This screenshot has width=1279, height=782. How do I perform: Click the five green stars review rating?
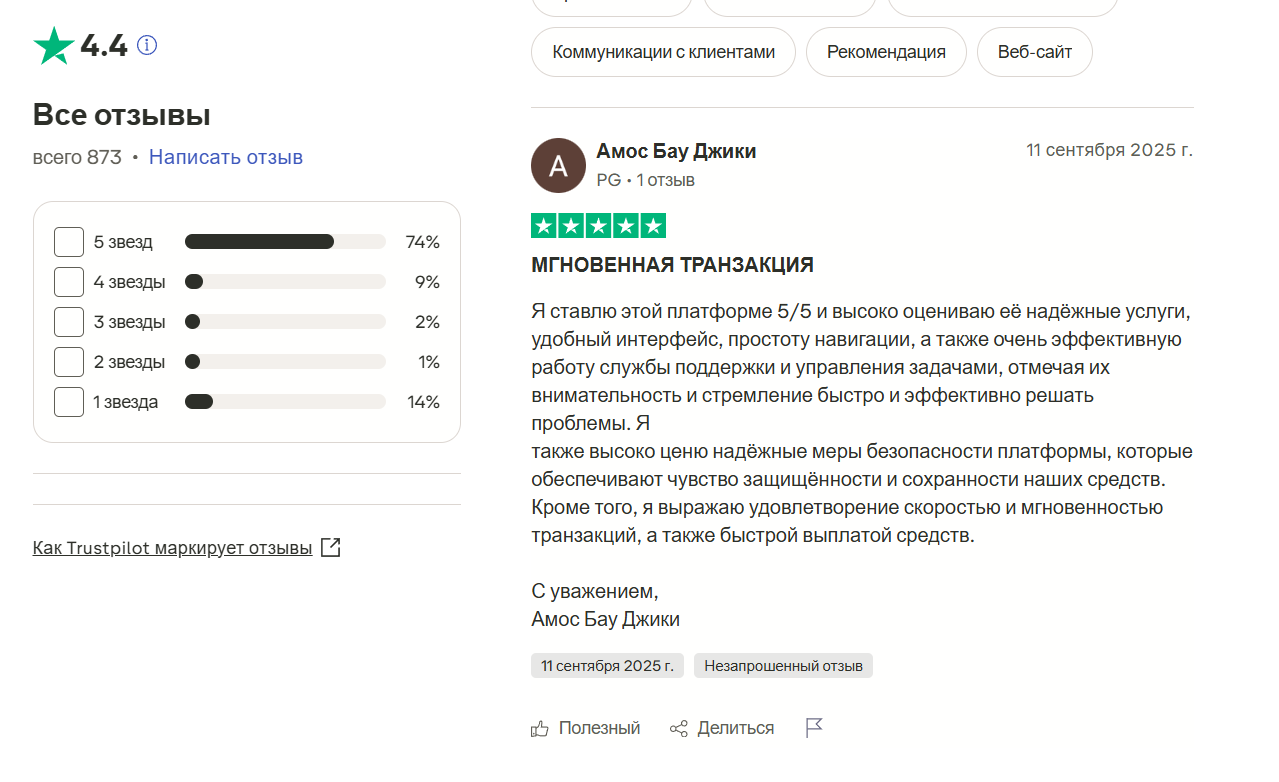coord(598,226)
